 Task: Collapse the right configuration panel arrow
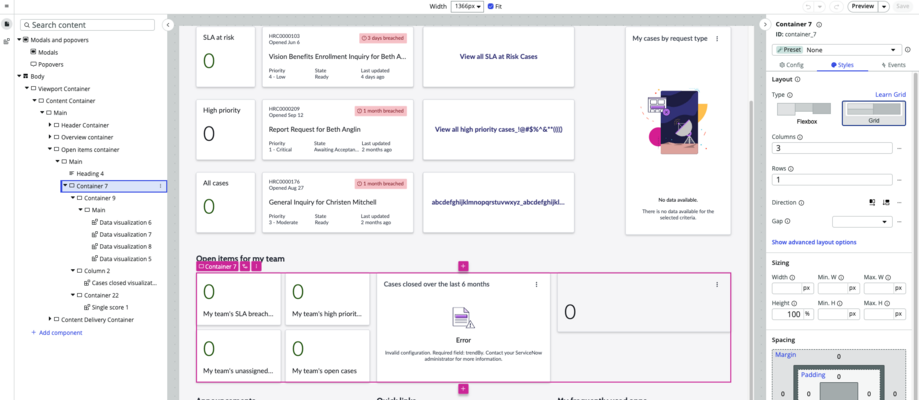pos(764,25)
